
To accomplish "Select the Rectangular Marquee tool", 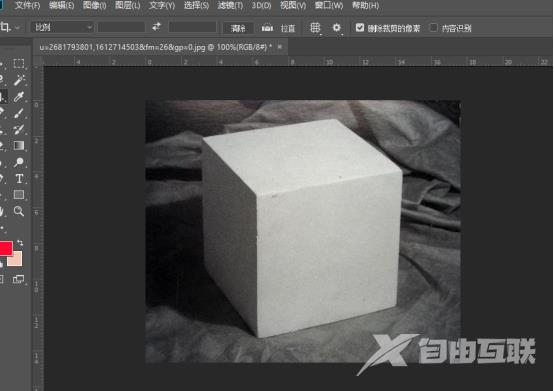I will (18, 64).
